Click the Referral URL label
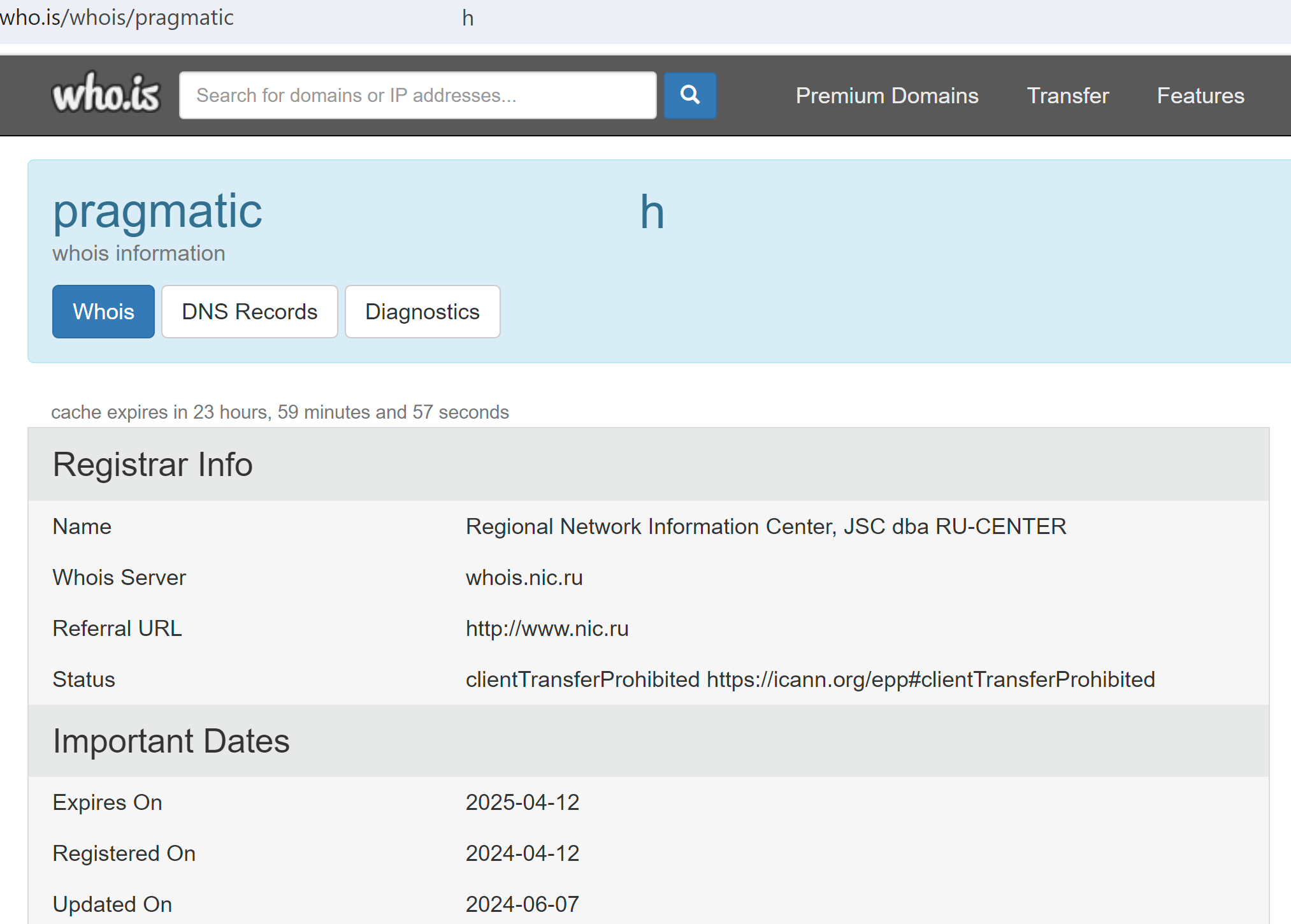The image size is (1291, 924). 117,628
